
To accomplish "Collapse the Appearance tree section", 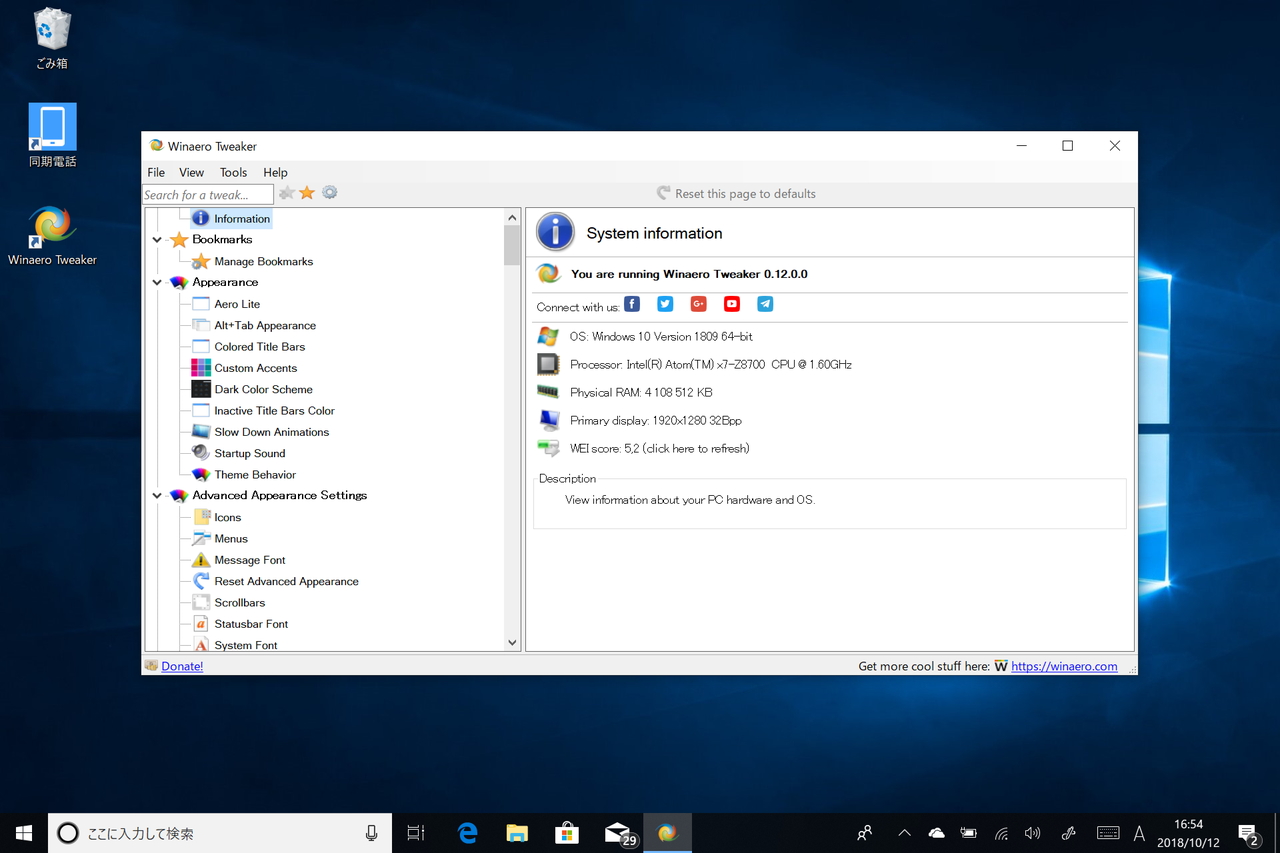I will [x=157, y=282].
